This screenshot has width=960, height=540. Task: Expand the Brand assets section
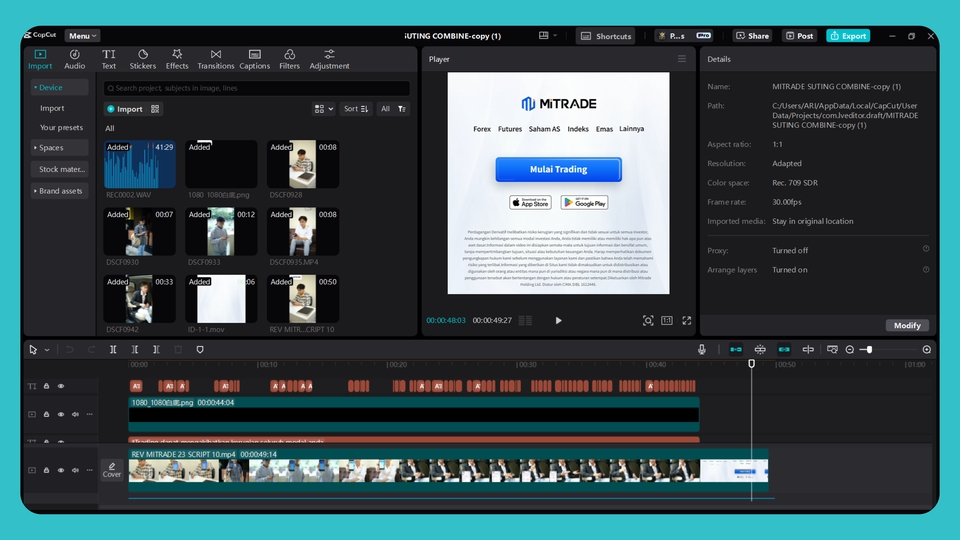[60, 191]
